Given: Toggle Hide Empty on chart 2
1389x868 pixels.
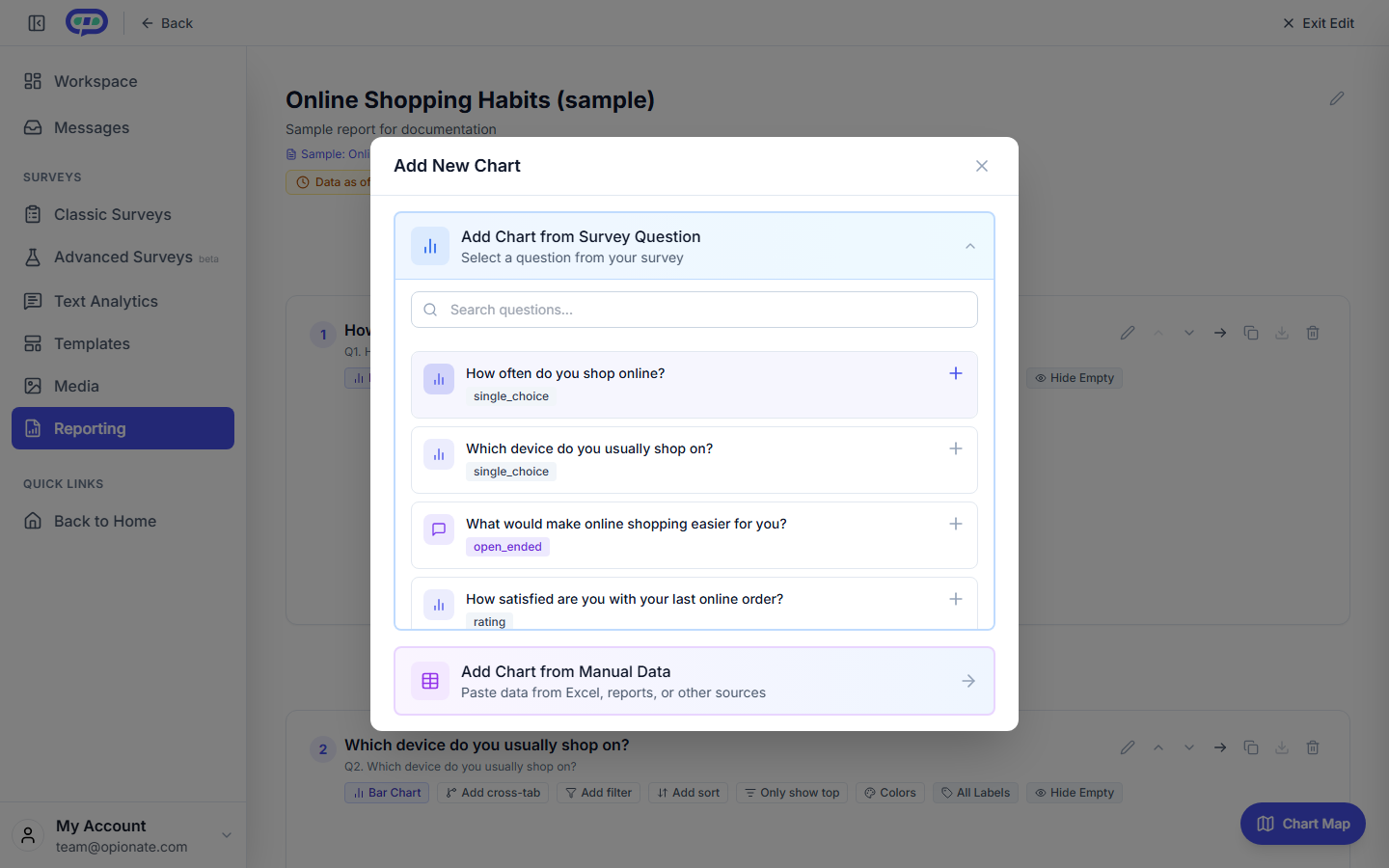Looking at the screenshot, I should pyautogui.click(x=1075, y=793).
